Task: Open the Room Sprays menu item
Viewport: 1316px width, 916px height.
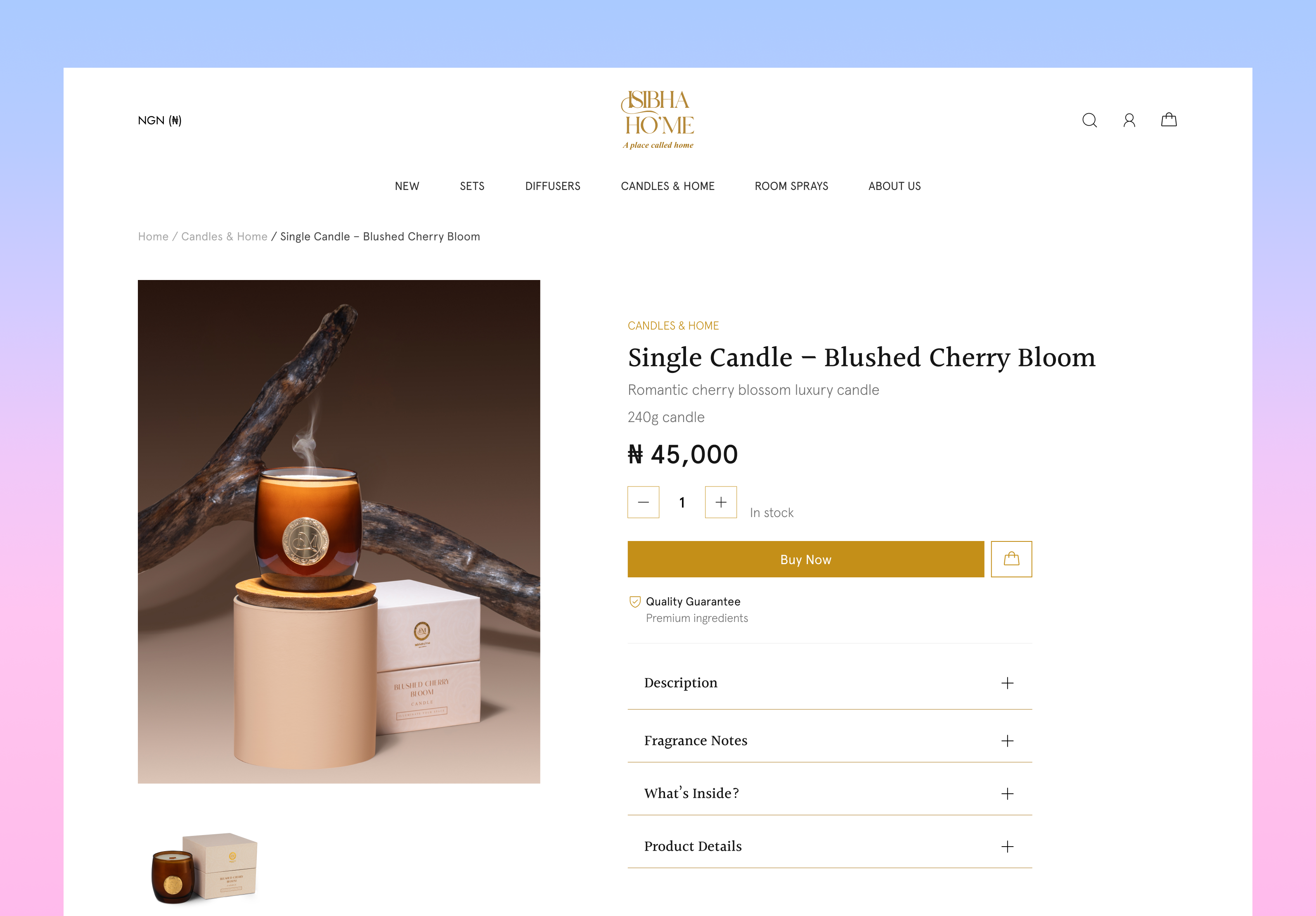Action: tap(791, 186)
